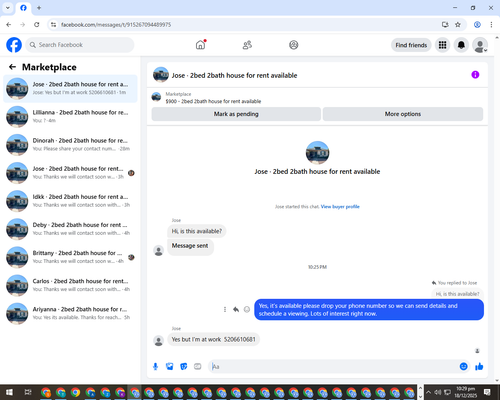Image resolution: width=500 pixels, height=400 pixels.
Task: Click the install app icon in address bar
Action: pos(445,25)
